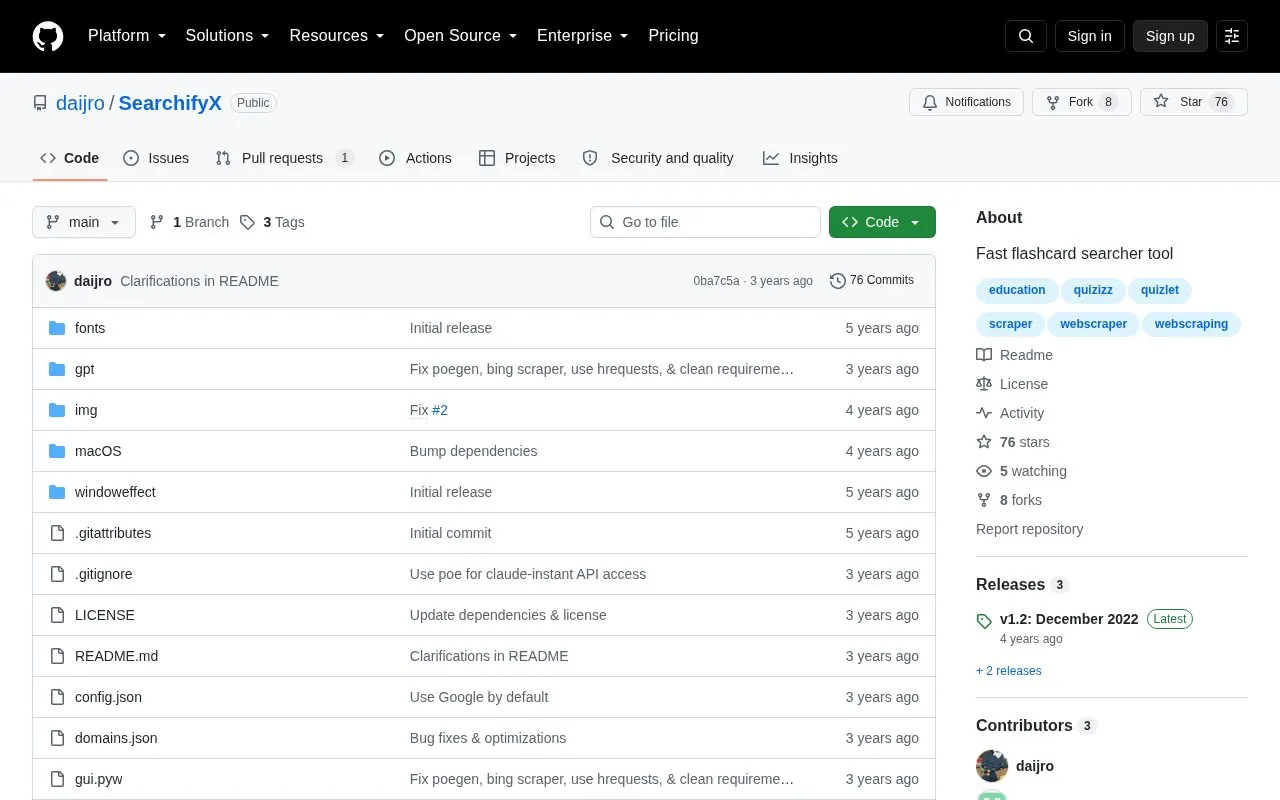
Task: Open the commit hash 0ba7c5a link
Action: point(716,281)
